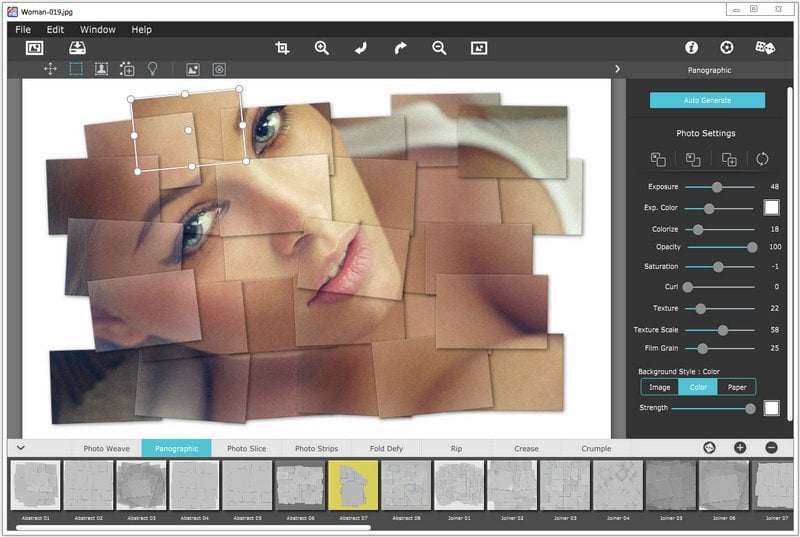This screenshot has height=537, width=800.
Task: Duplicate photo icon in Photo Settings
Action: pyautogui.click(x=729, y=159)
